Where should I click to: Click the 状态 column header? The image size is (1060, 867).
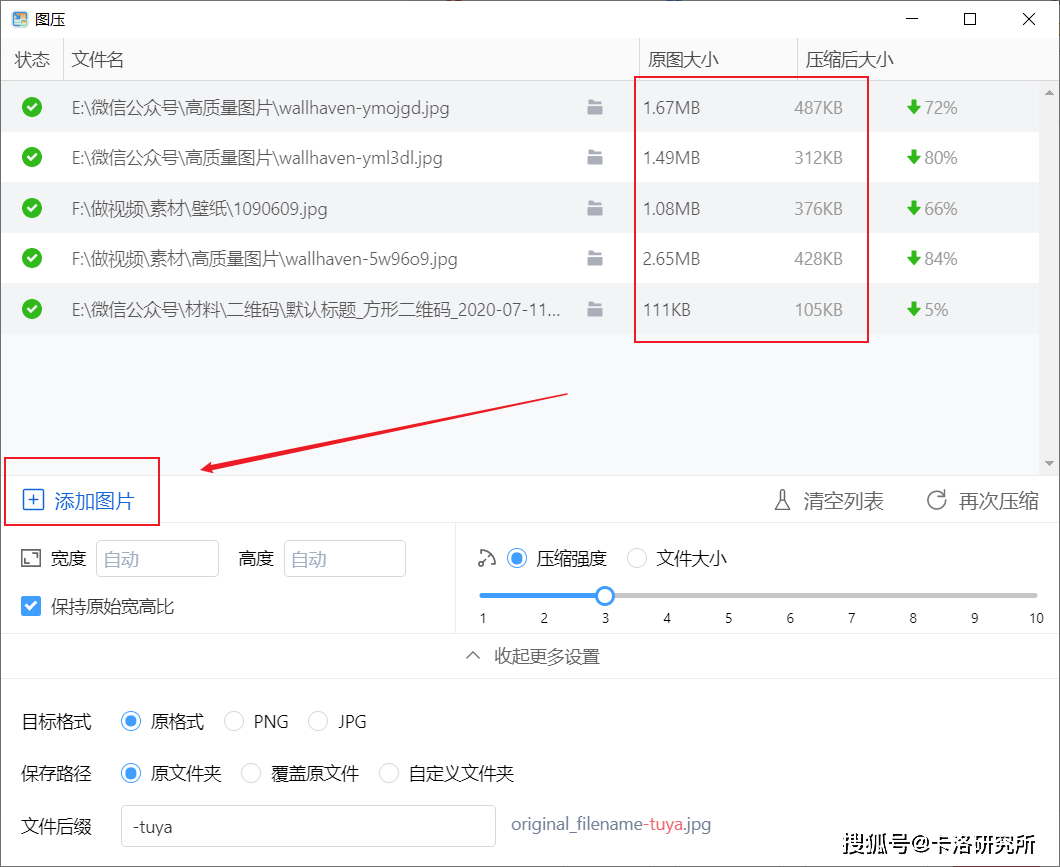(32, 59)
